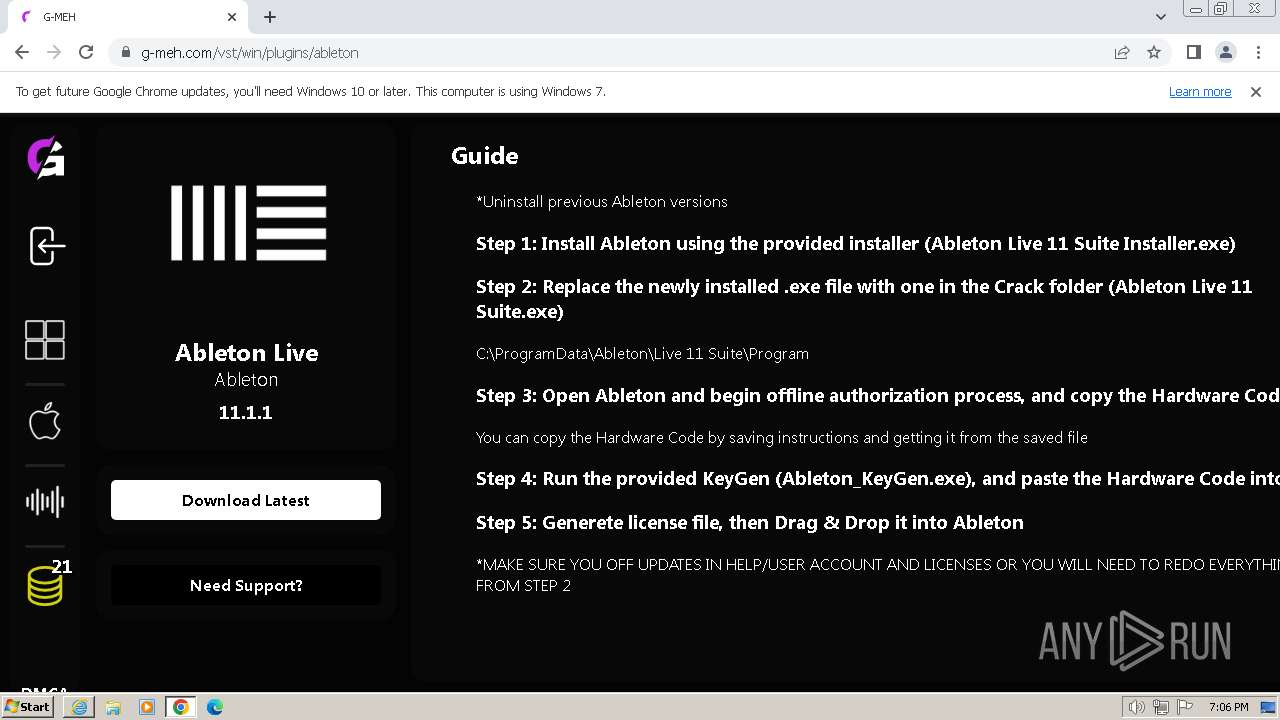Open Microsoft Edge from taskbar

click(215, 707)
